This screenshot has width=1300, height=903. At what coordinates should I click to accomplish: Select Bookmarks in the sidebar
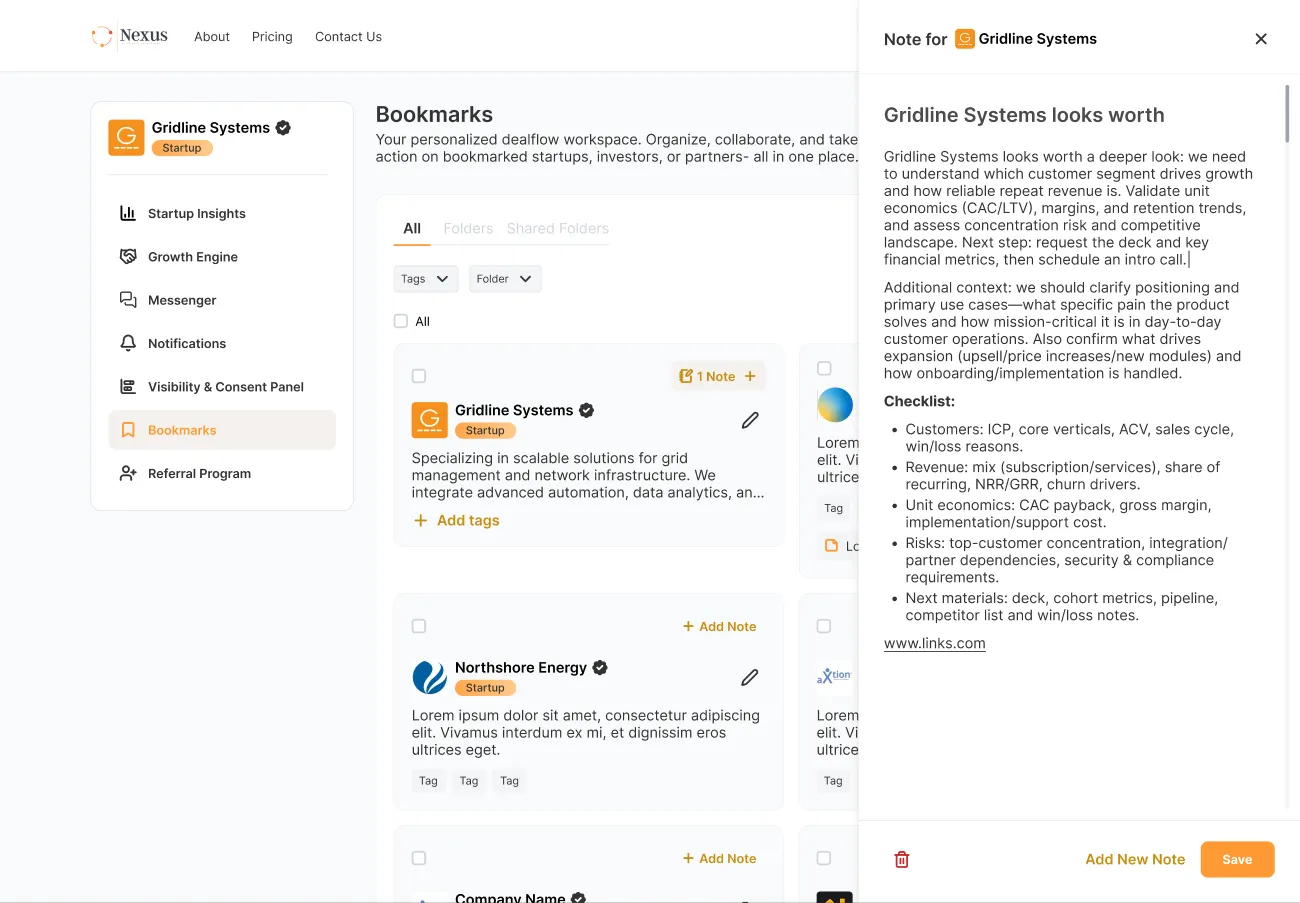click(222, 430)
